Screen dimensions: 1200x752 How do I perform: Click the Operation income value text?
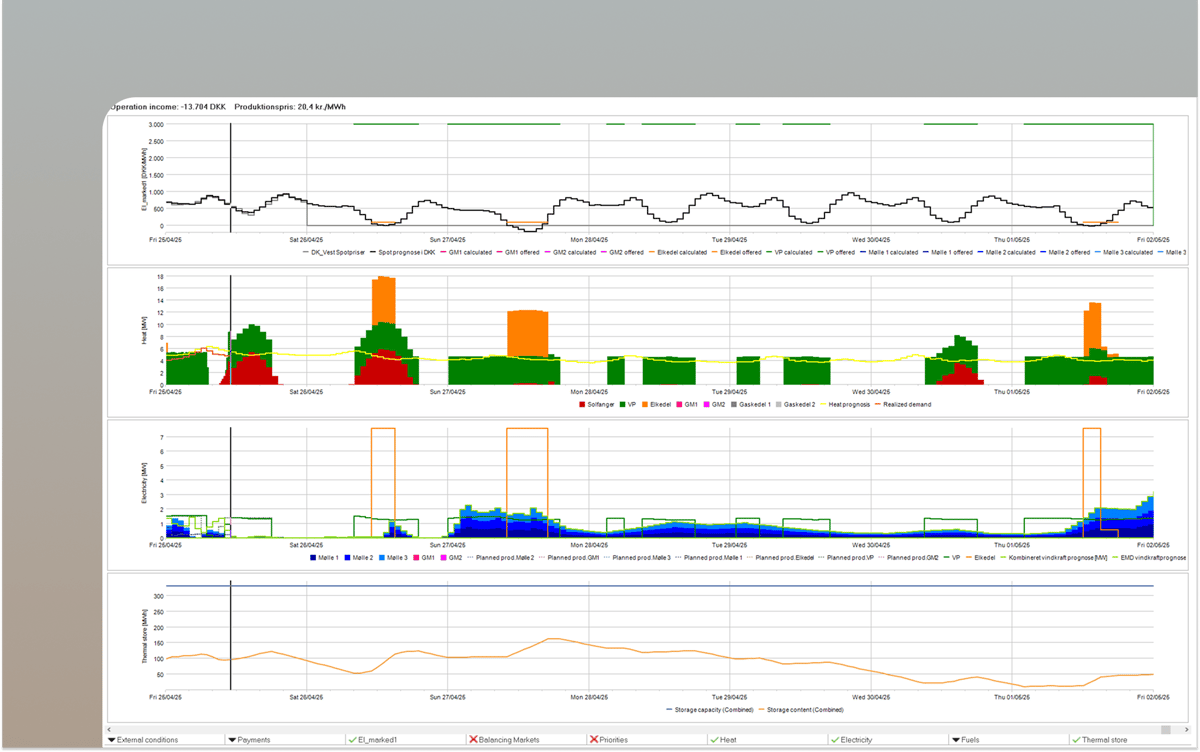[x=168, y=105]
